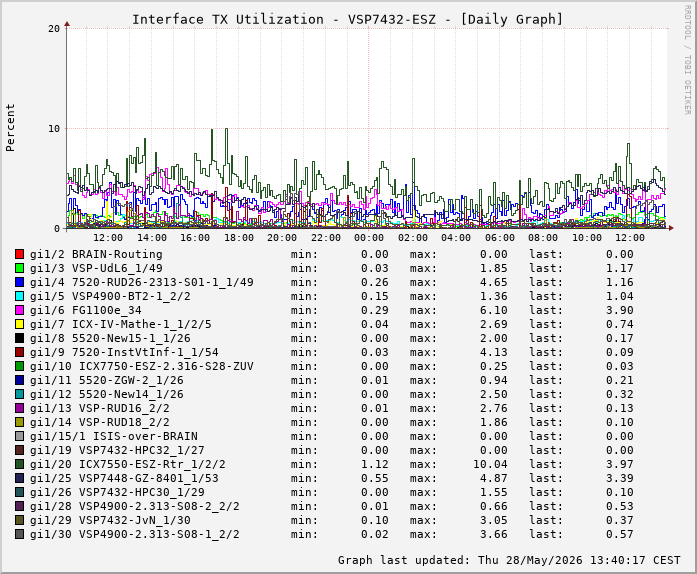Click the 06:00 time axis label
This screenshot has height=574, width=697.
tap(500, 238)
